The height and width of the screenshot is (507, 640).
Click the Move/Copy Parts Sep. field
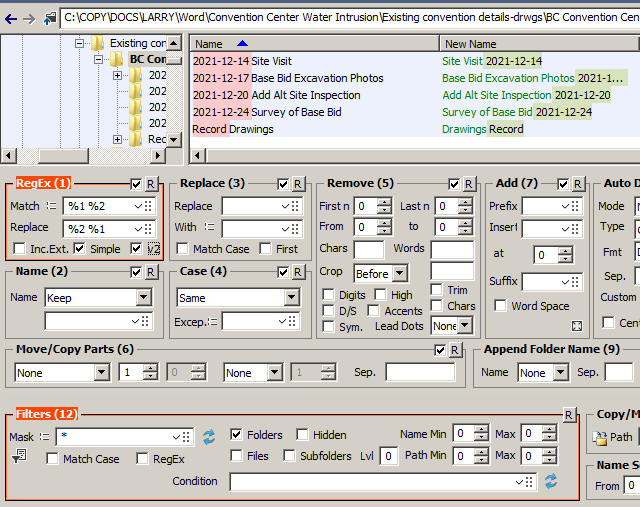coord(420,372)
